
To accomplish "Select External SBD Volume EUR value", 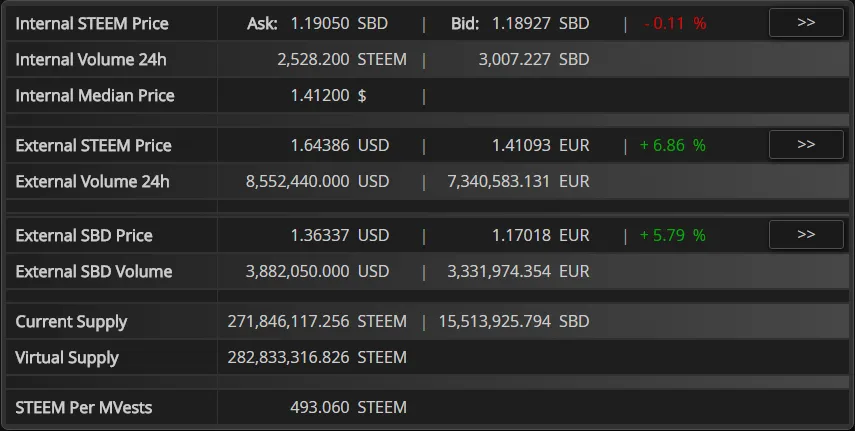I will [499, 271].
